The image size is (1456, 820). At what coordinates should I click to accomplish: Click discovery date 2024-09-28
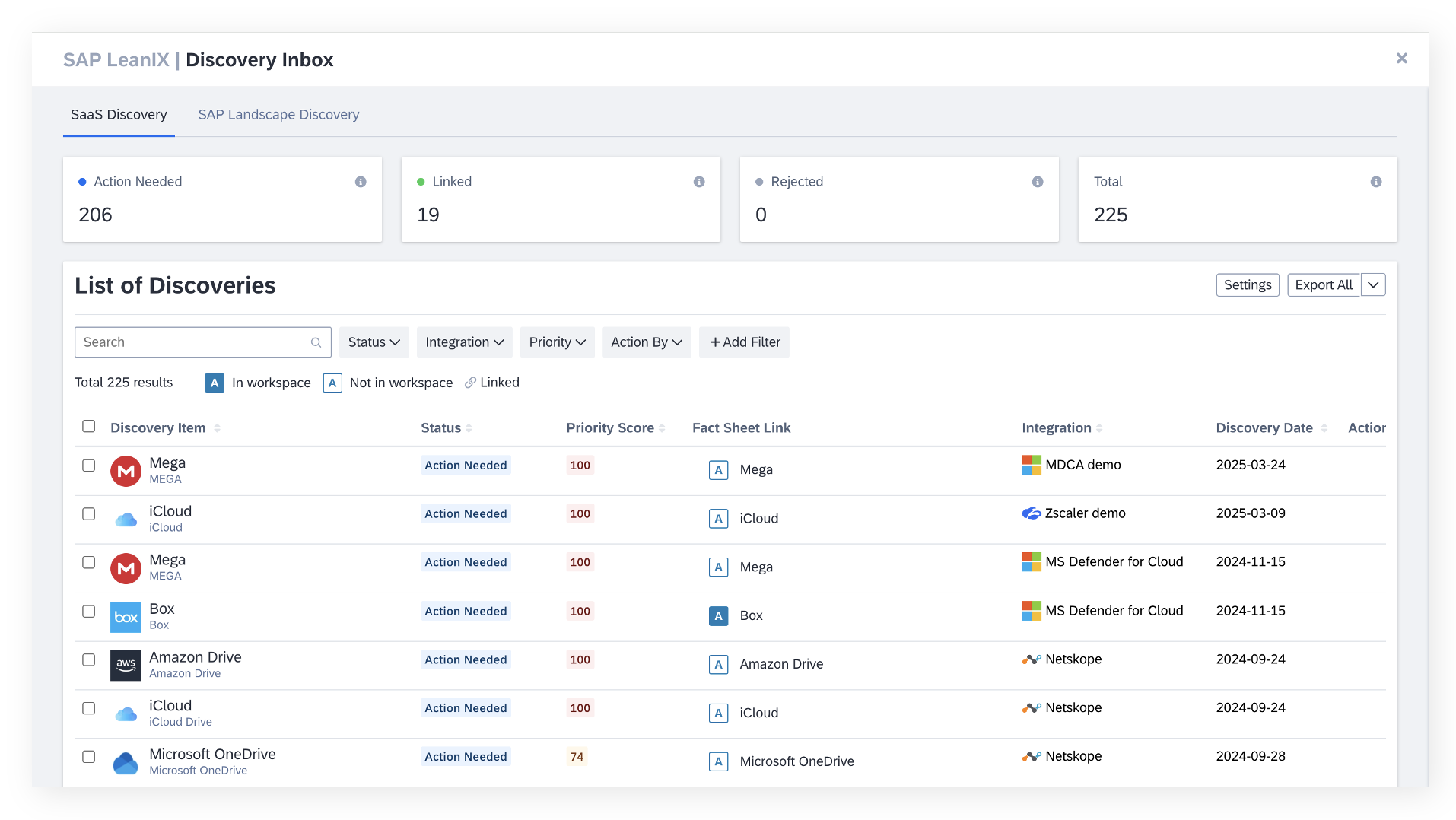coord(1251,756)
